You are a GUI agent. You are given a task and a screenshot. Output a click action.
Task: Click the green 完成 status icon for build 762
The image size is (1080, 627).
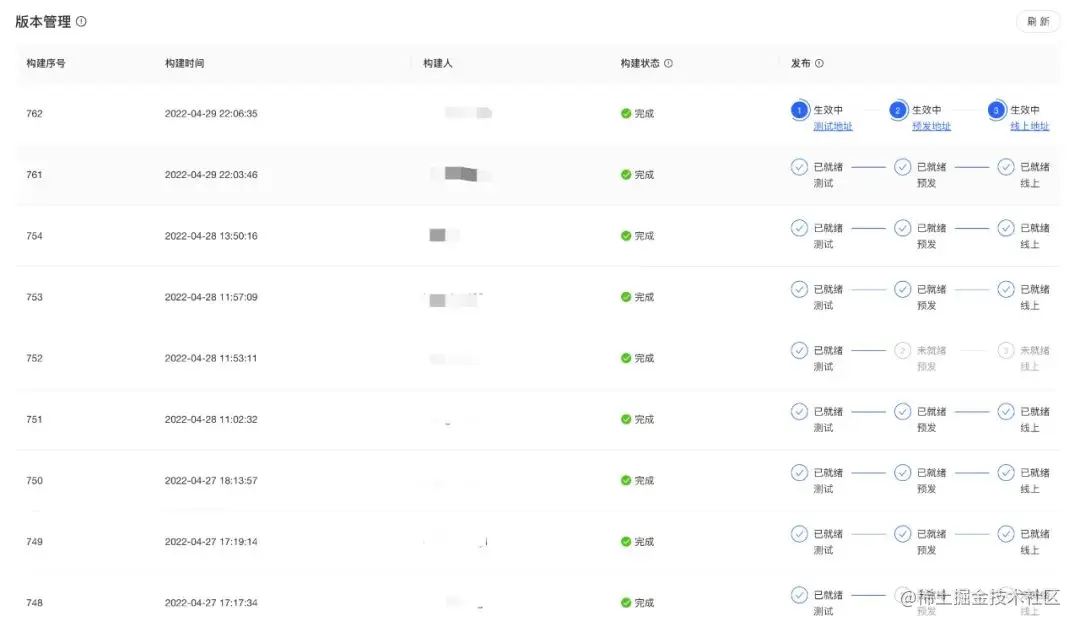click(627, 113)
